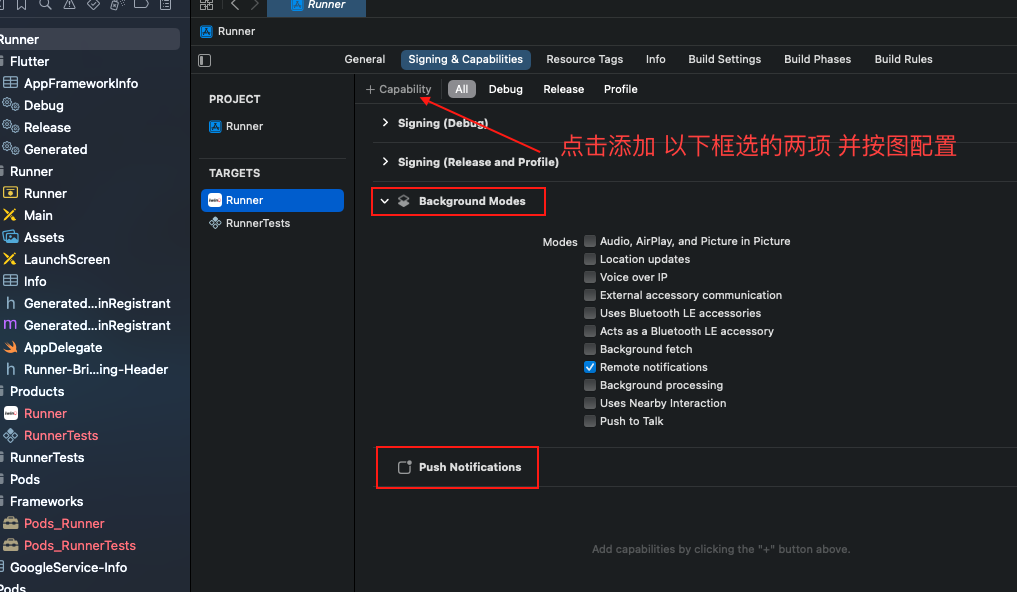Expand the Signing (Debug) section
This screenshot has height=592, width=1017.
coord(385,123)
